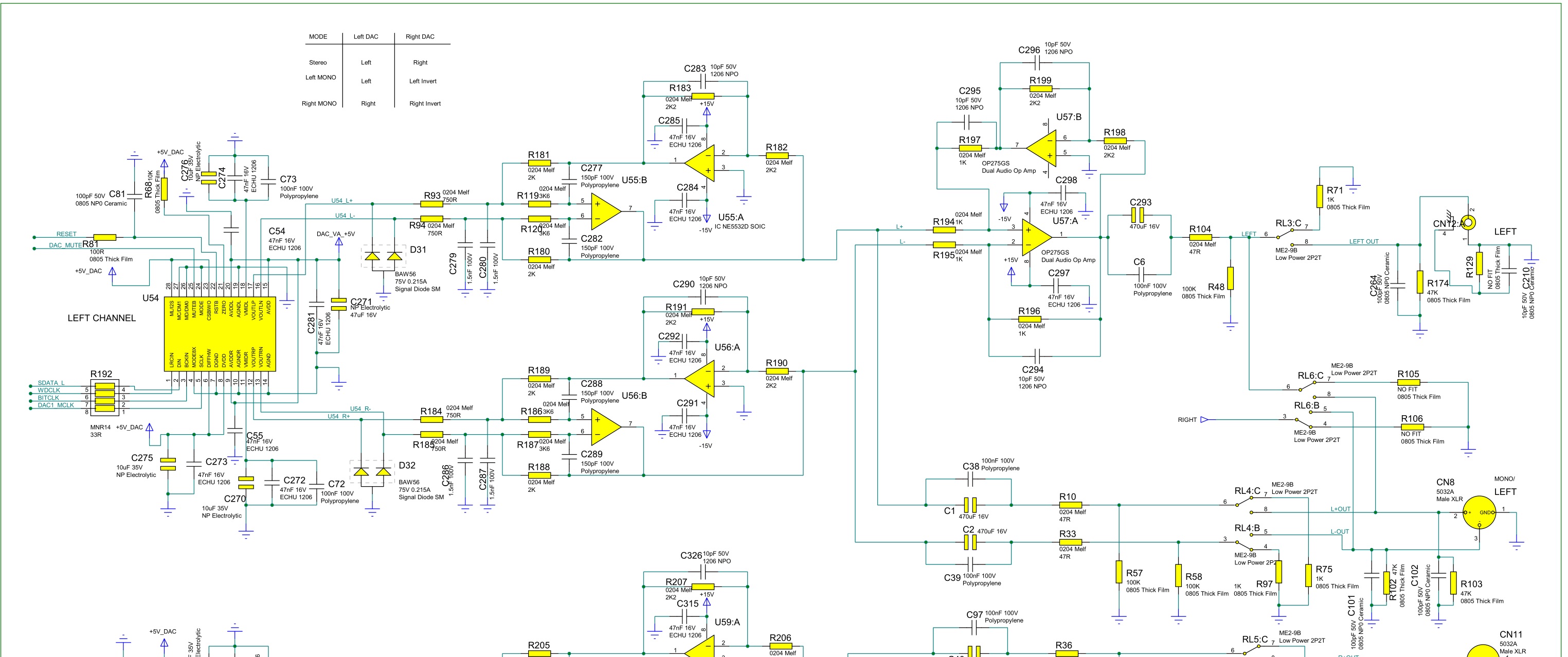Click the 'Left MONO' table entry
Viewport: 1568px width, 657px height.
pyautogui.click(x=321, y=77)
